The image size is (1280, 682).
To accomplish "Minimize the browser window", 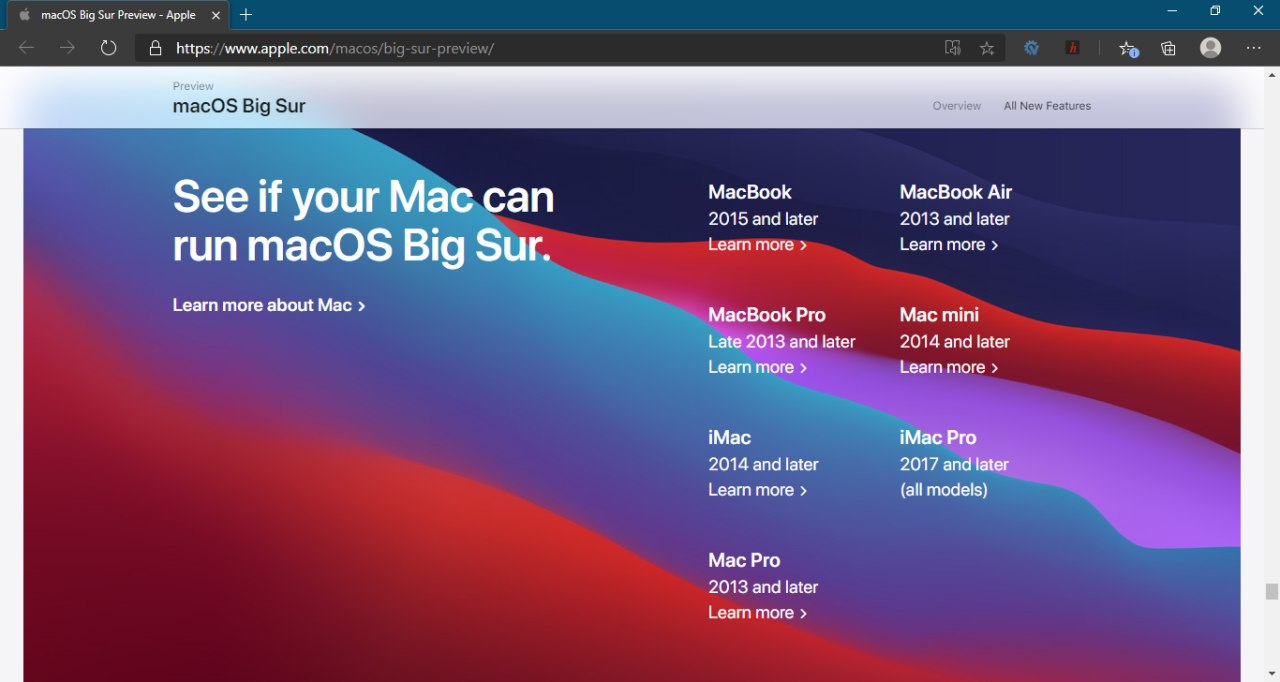I will [1172, 10].
